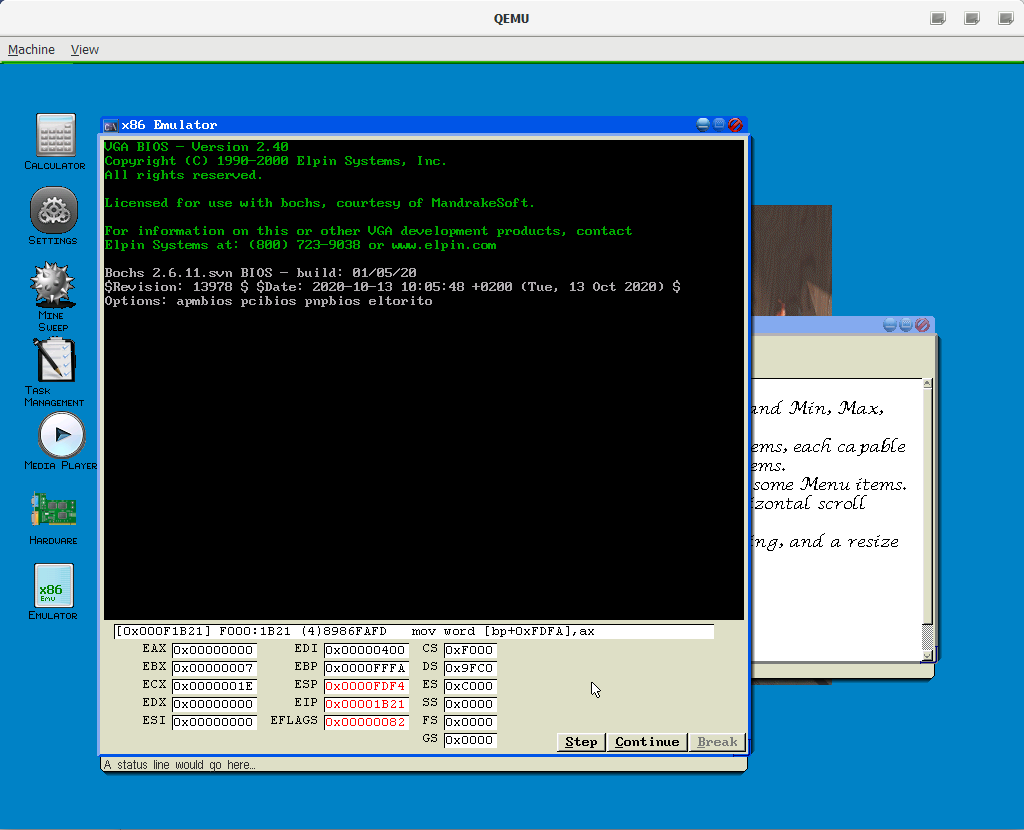Select the ES segment register field
Viewport: 1024px width, 830px height.
[x=470, y=686]
